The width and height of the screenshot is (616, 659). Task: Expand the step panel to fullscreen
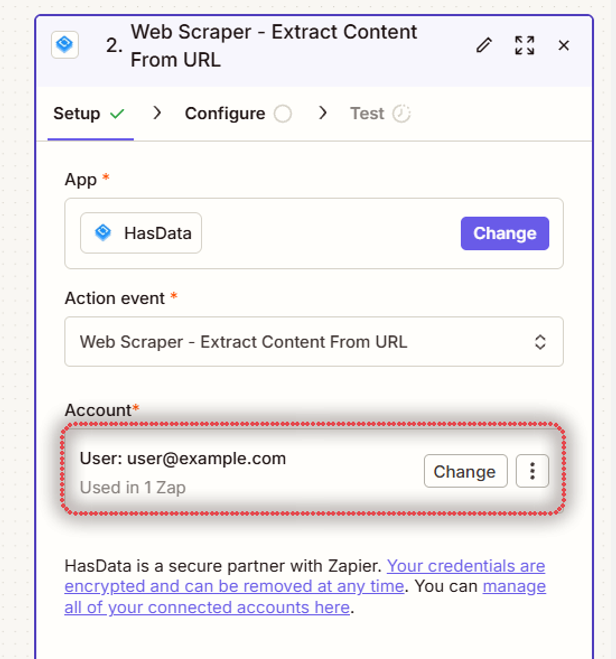524,45
